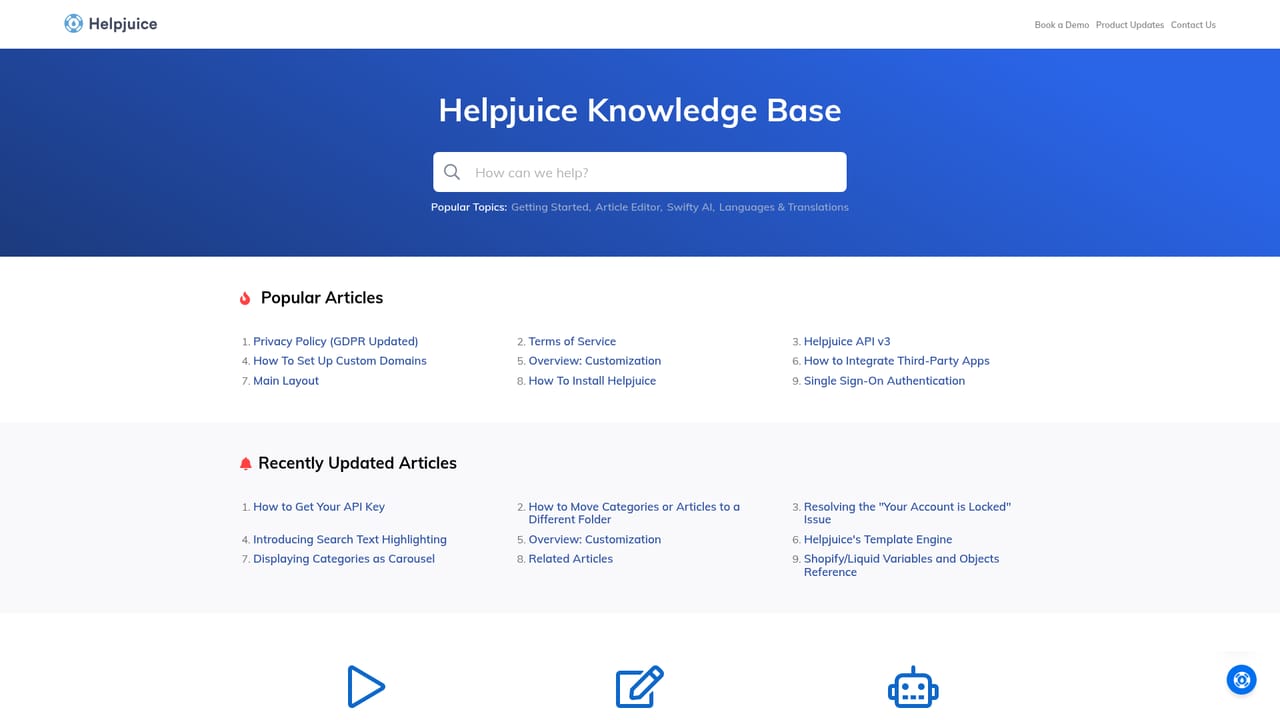This screenshot has height=720, width=1280.
Task: Click the Popular Articles heading
Action: (322, 298)
